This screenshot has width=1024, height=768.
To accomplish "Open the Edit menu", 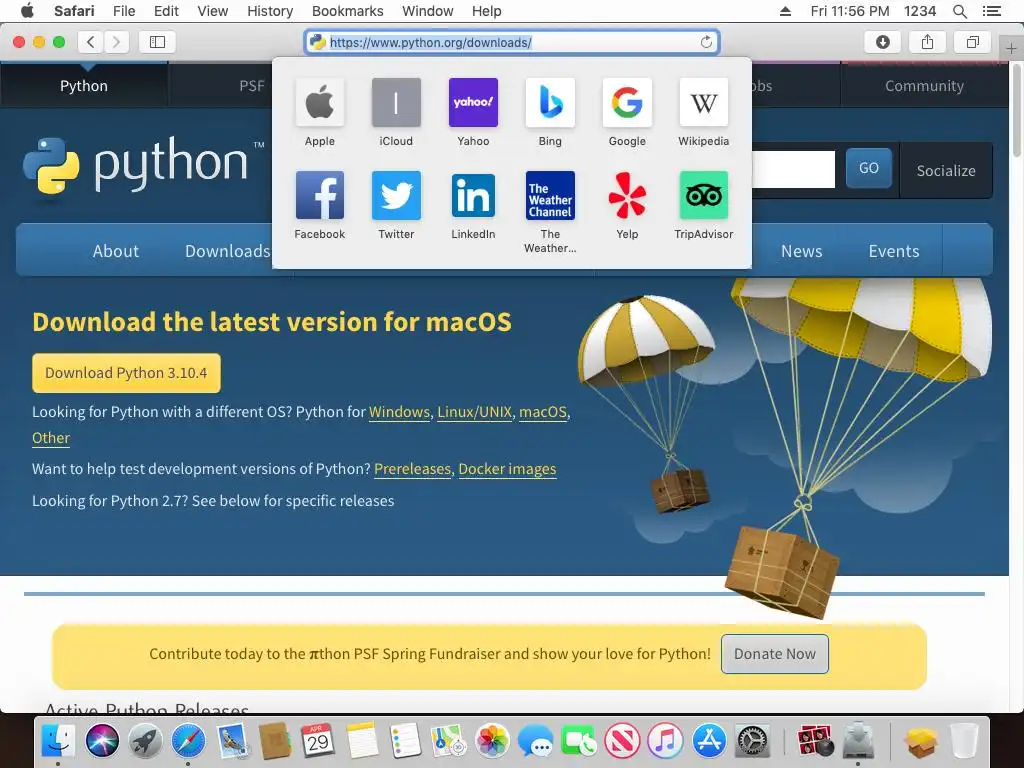I will coord(166,11).
